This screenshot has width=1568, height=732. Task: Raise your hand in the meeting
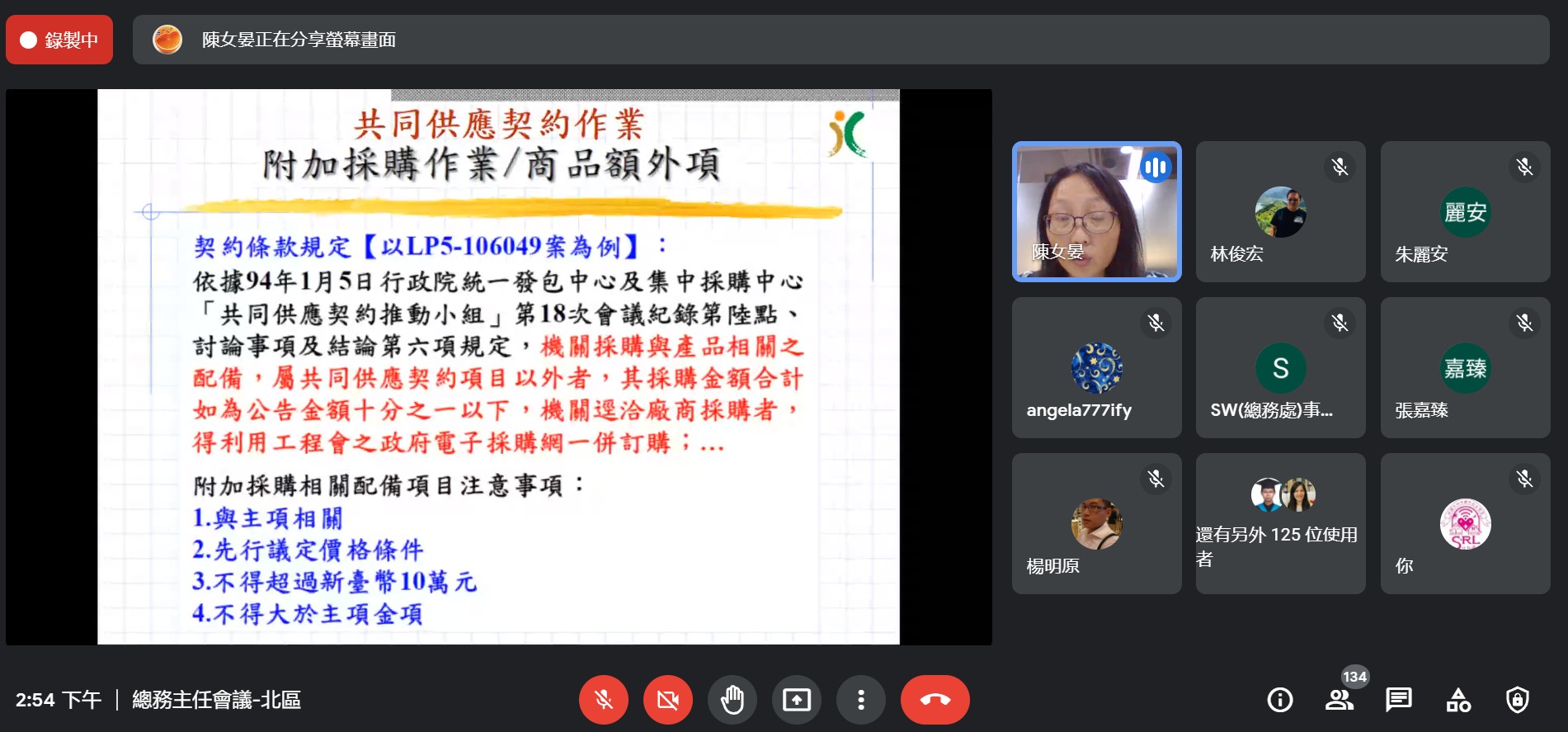coord(732,700)
